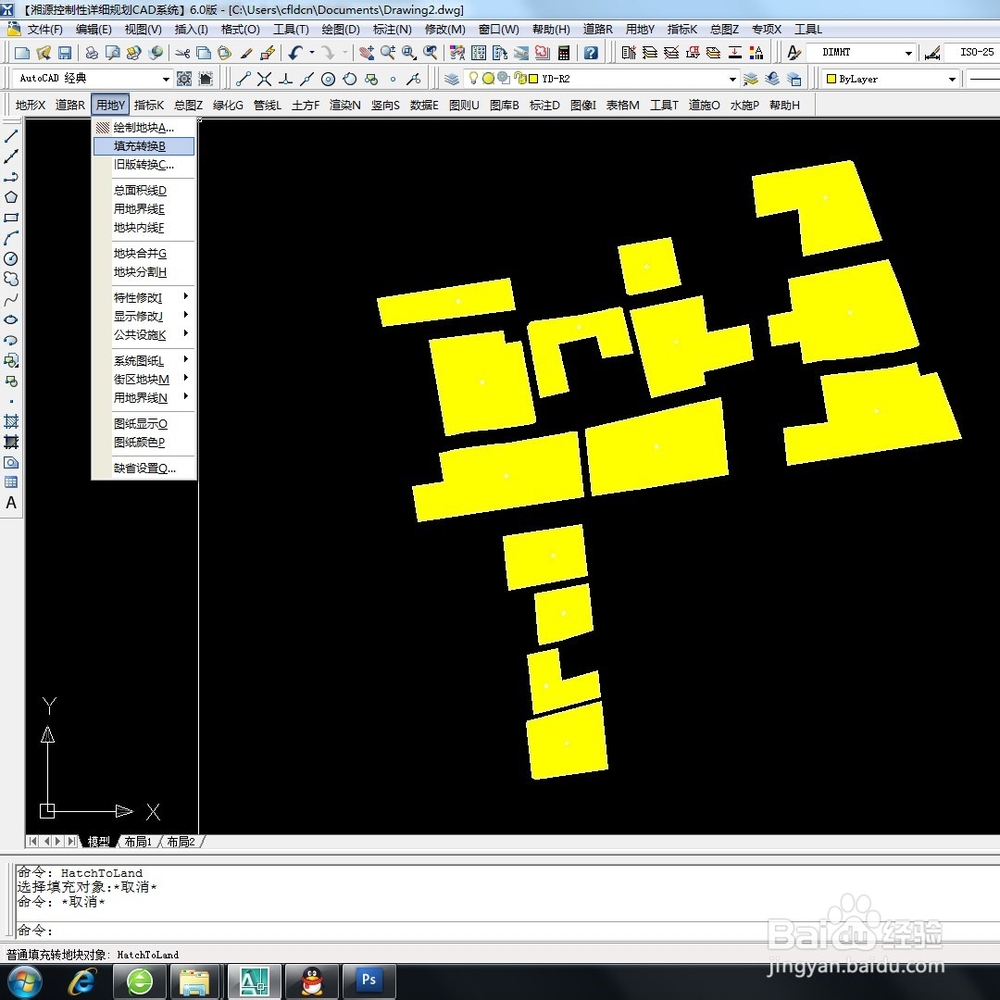
Task: Select the Ellipse draw tool
Action: coord(11,320)
